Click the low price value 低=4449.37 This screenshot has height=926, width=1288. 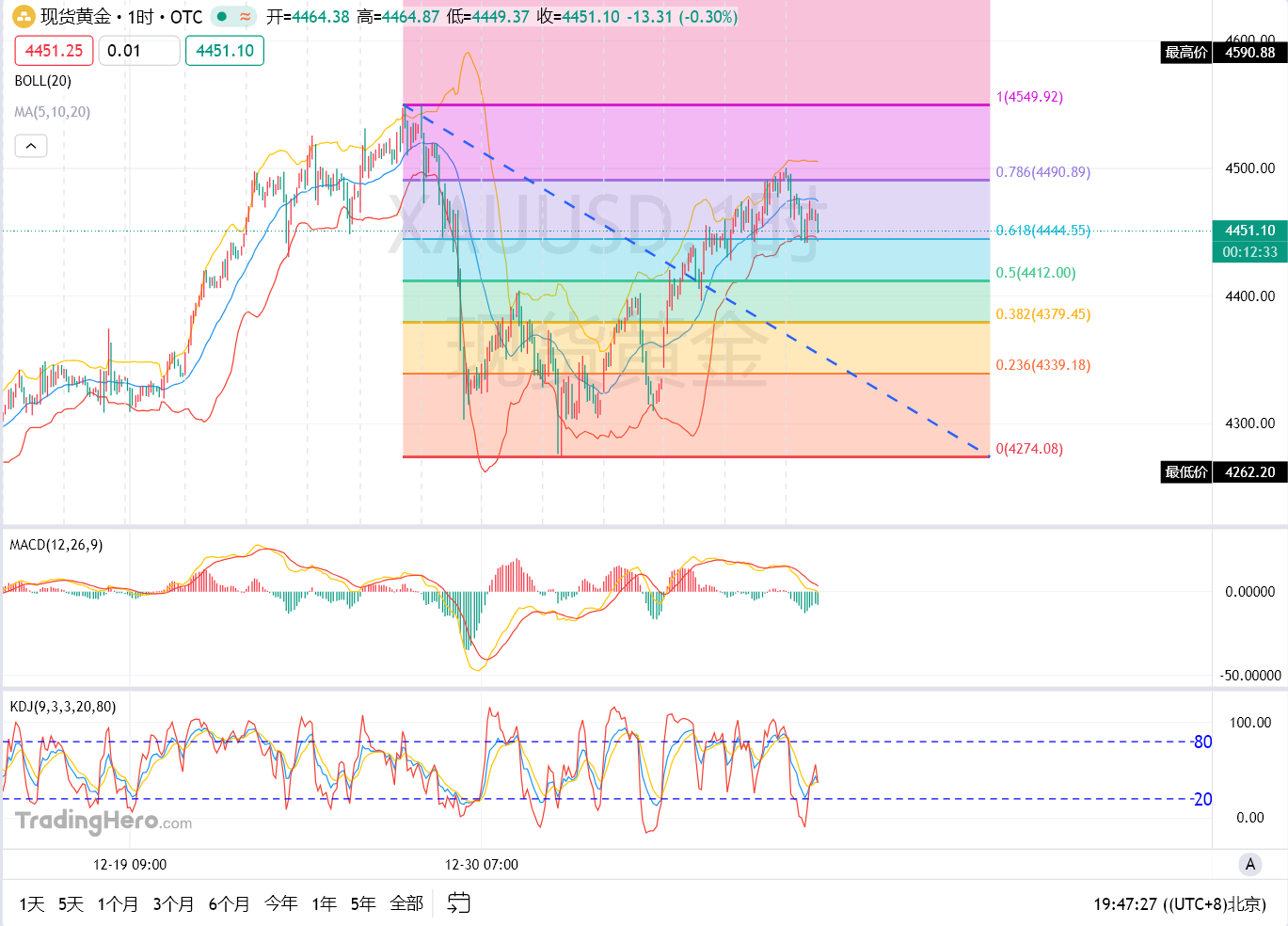[488, 17]
